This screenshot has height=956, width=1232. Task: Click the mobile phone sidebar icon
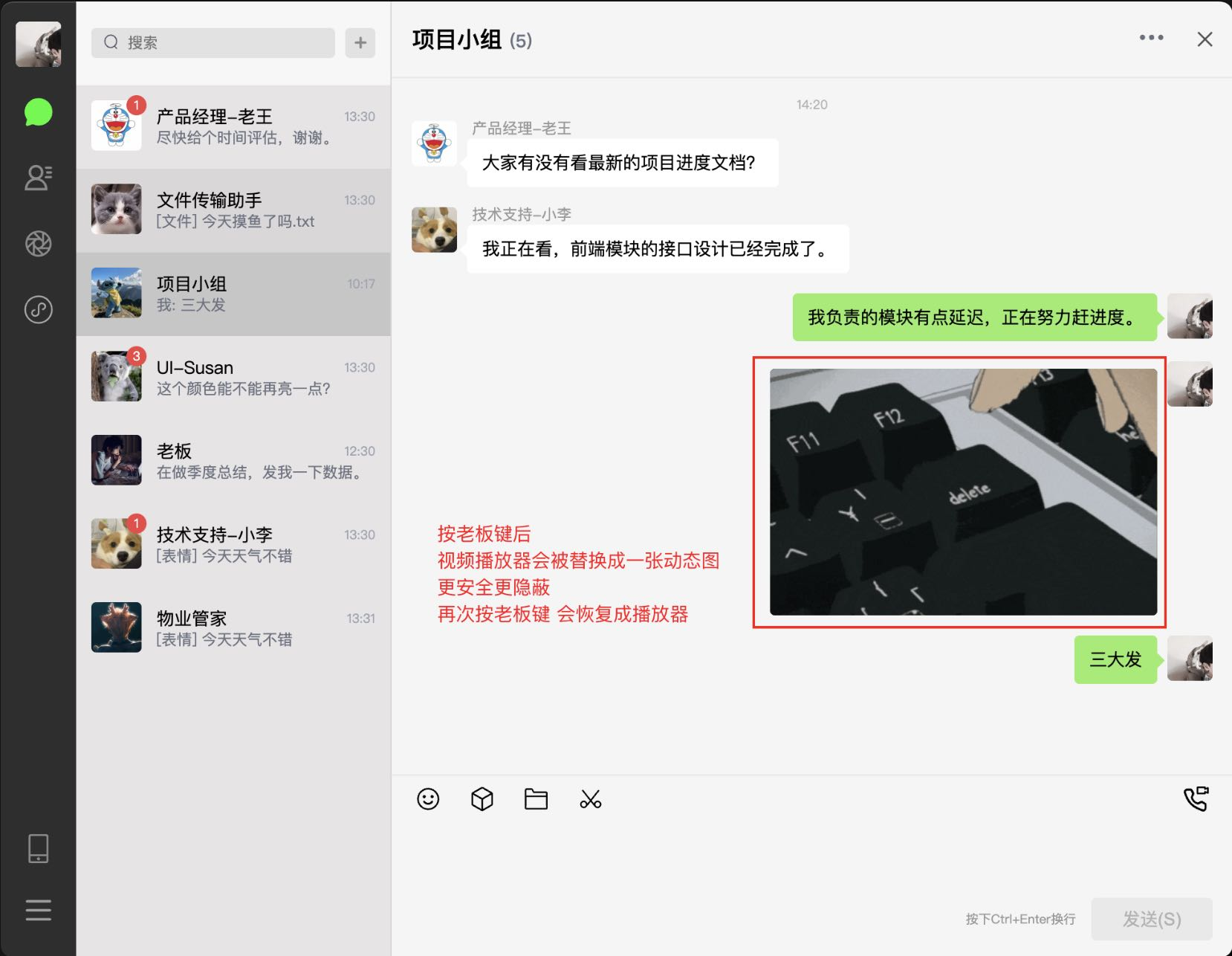tap(38, 848)
